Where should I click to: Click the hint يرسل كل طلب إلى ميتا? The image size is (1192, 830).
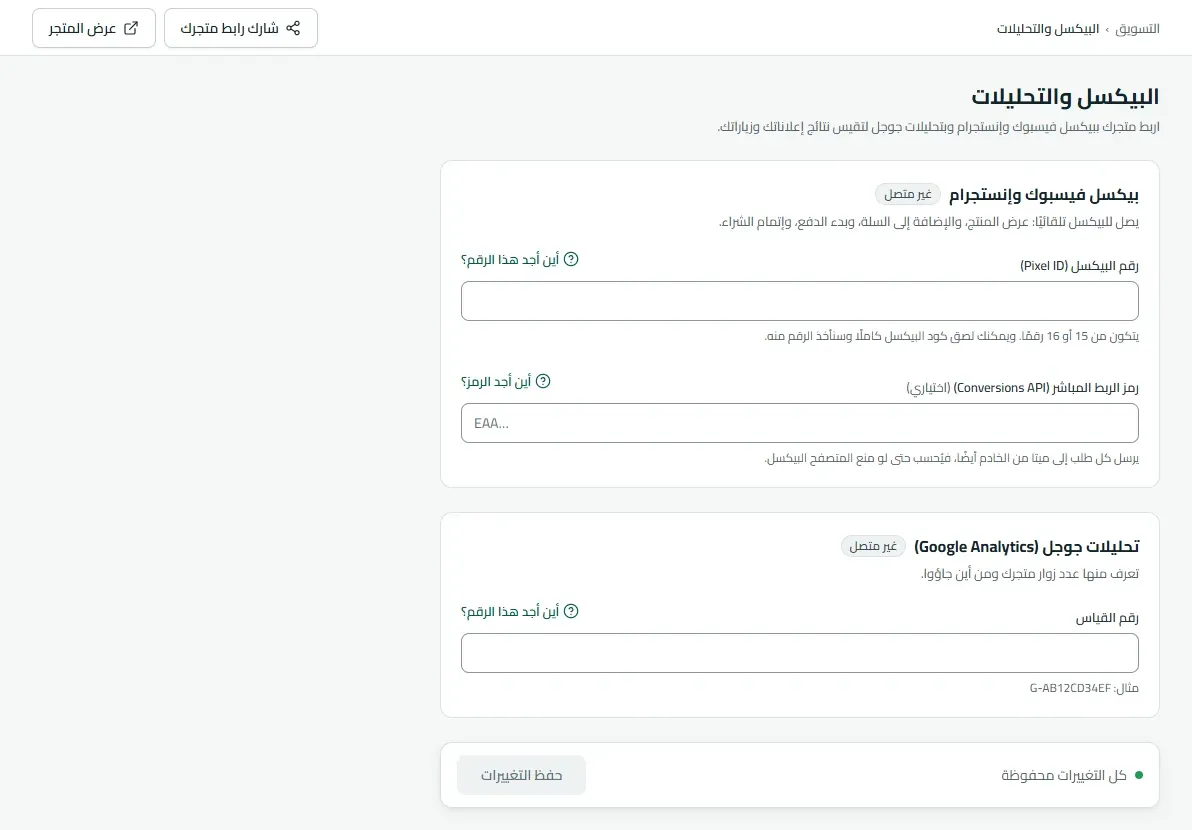tap(952, 458)
